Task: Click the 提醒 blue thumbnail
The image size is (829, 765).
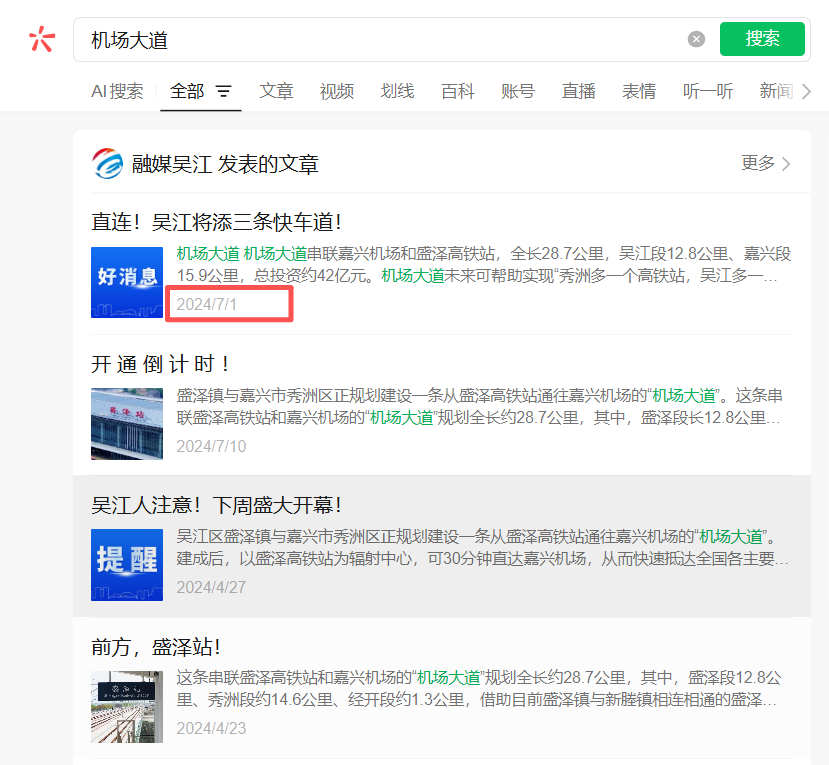Action: click(126, 565)
